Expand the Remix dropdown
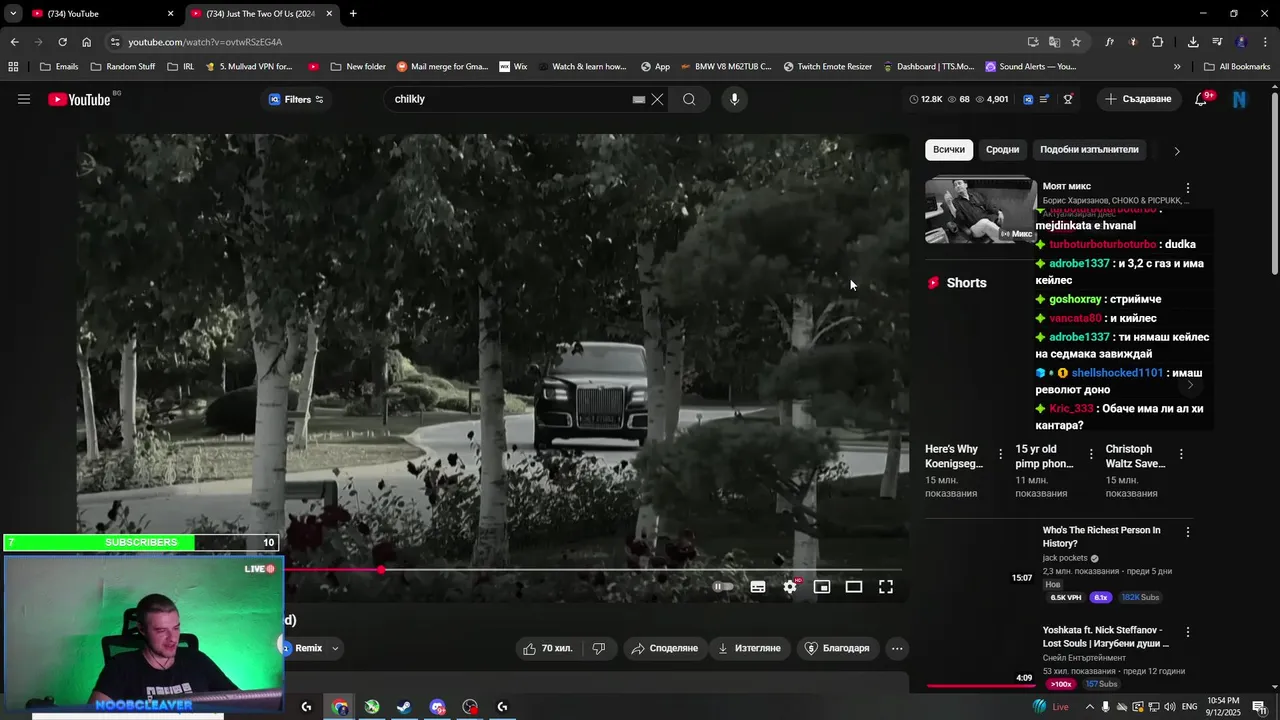The height and width of the screenshot is (720, 1280). (335, 648)
